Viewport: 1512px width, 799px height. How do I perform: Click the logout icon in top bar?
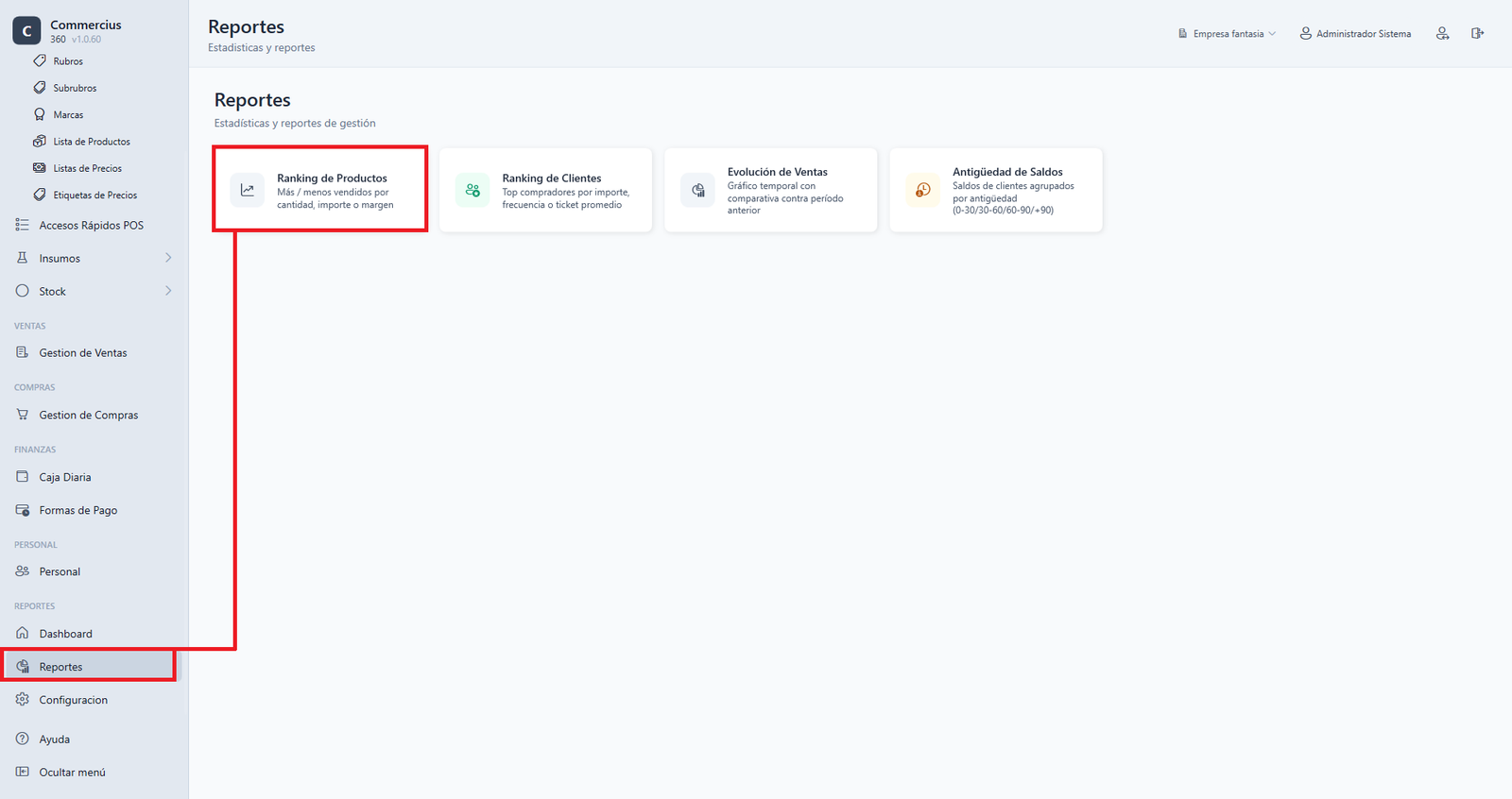(x=1477, y=33)
